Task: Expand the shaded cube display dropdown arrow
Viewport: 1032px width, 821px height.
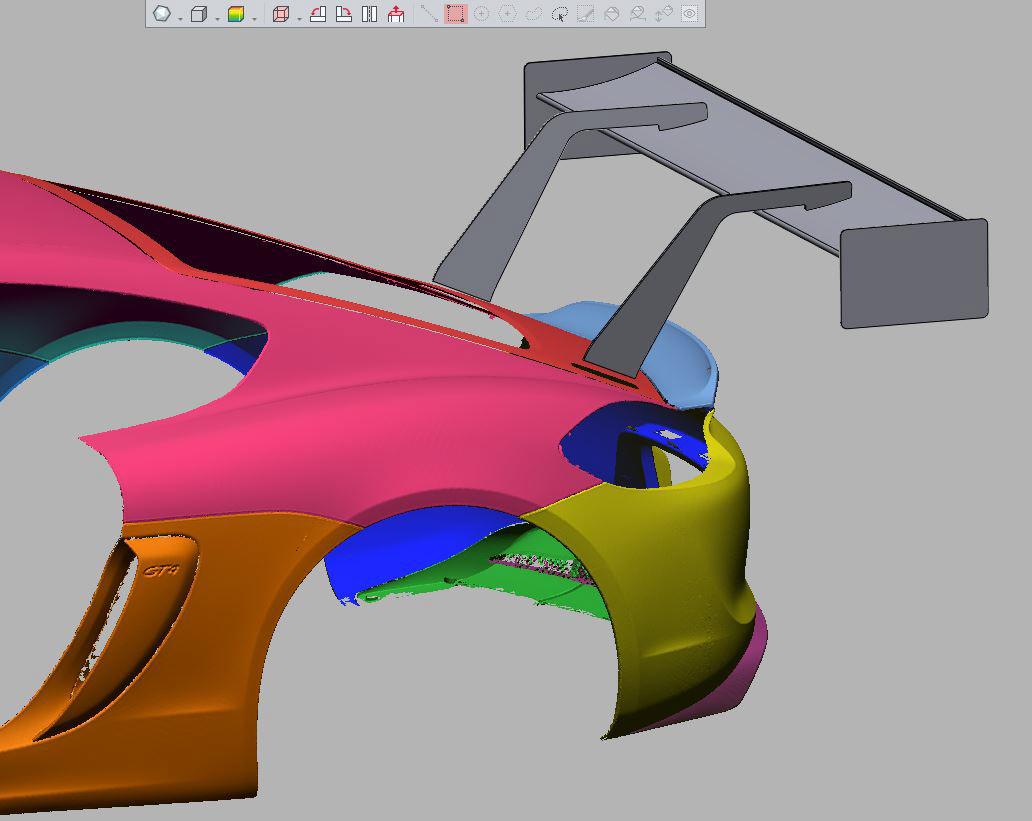Action: (x=217, y=19)
